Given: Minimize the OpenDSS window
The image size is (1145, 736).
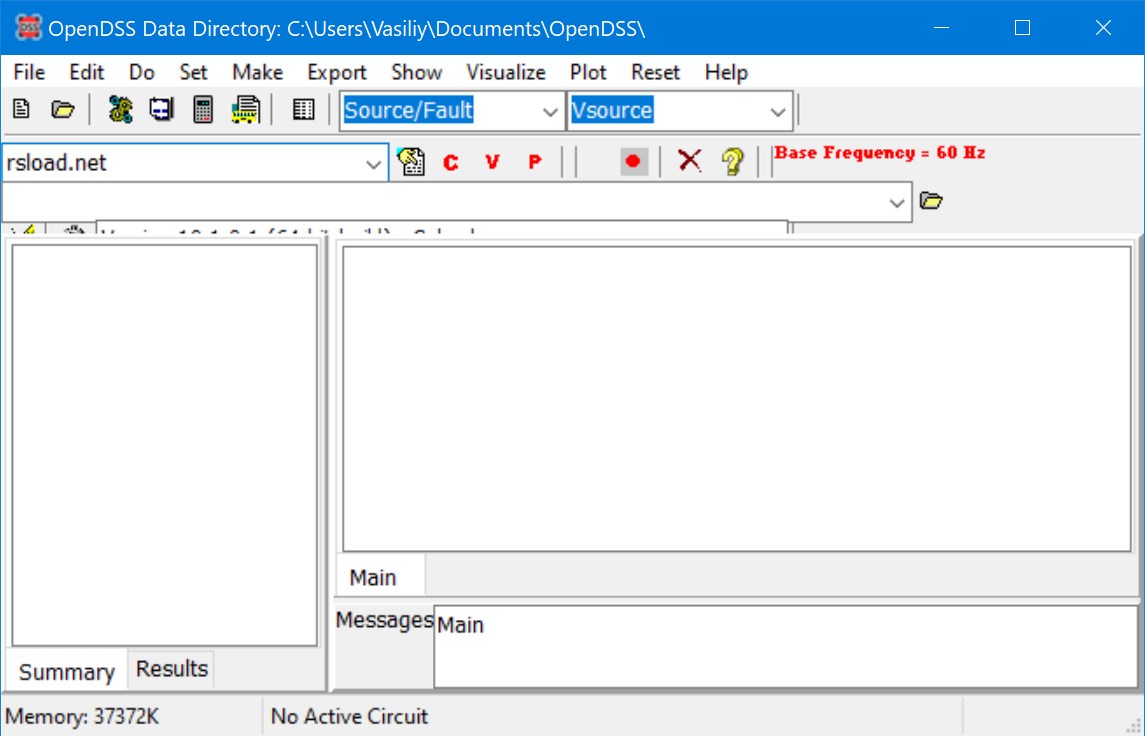Looking at the screenshot, I should [942, 28].
